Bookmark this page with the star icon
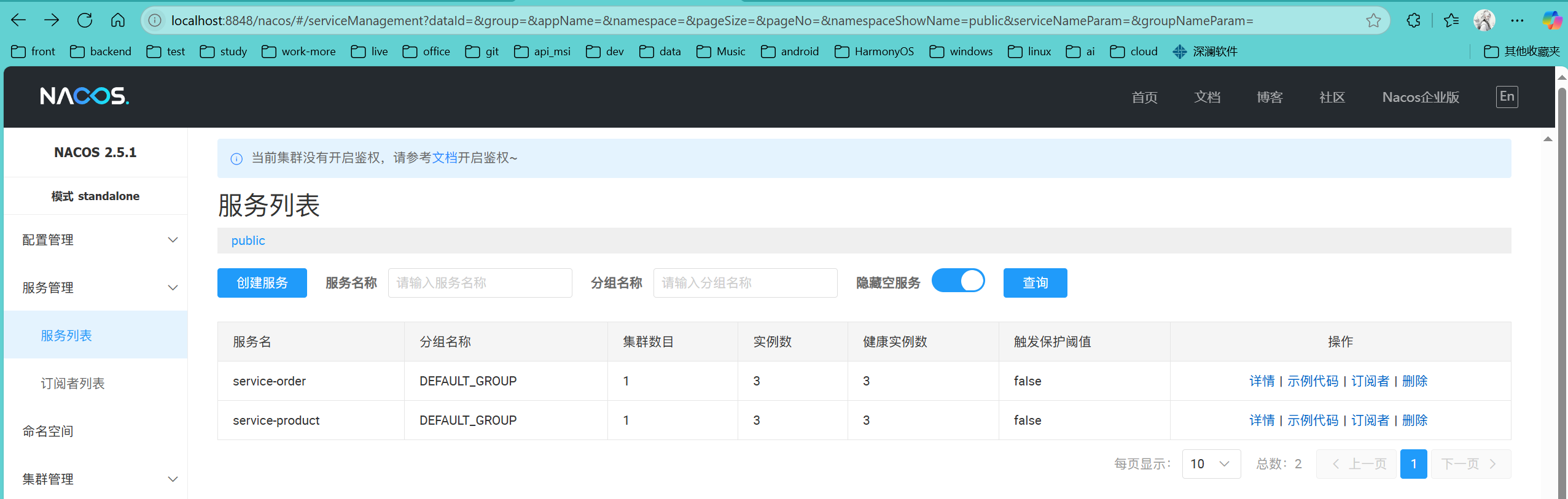Image resolution: width=1568 pixels, height=499 pixels. [1373, 21]
